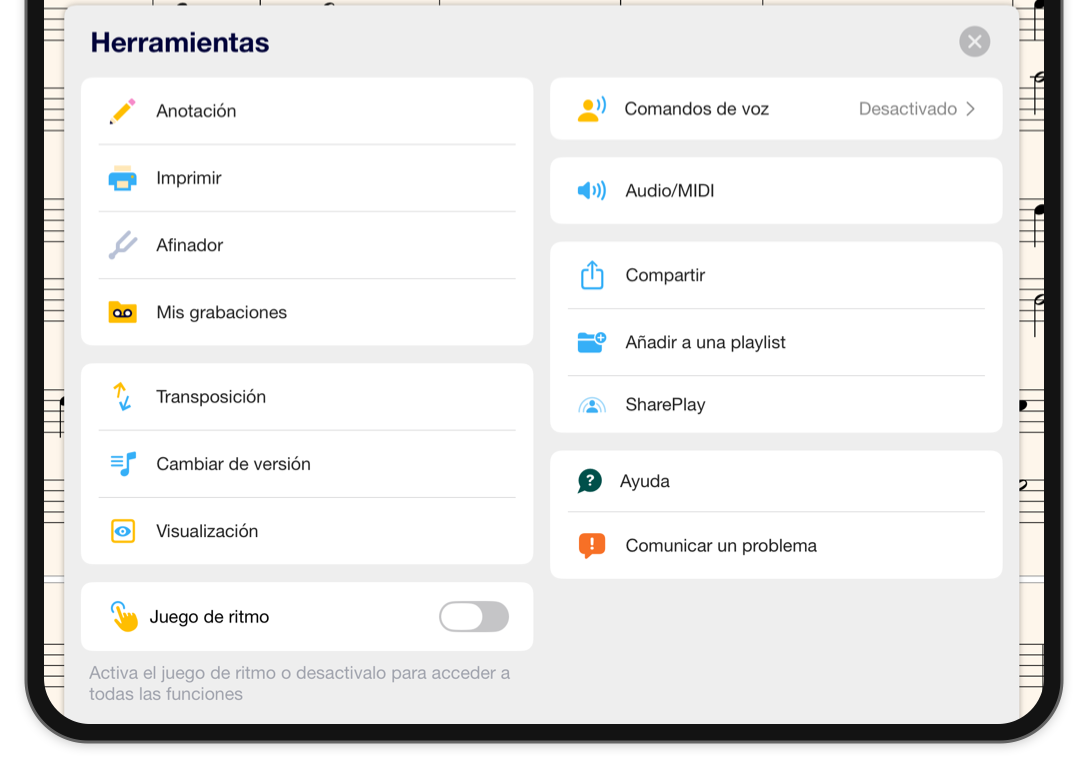Tap Comunicar un problema

776,545
